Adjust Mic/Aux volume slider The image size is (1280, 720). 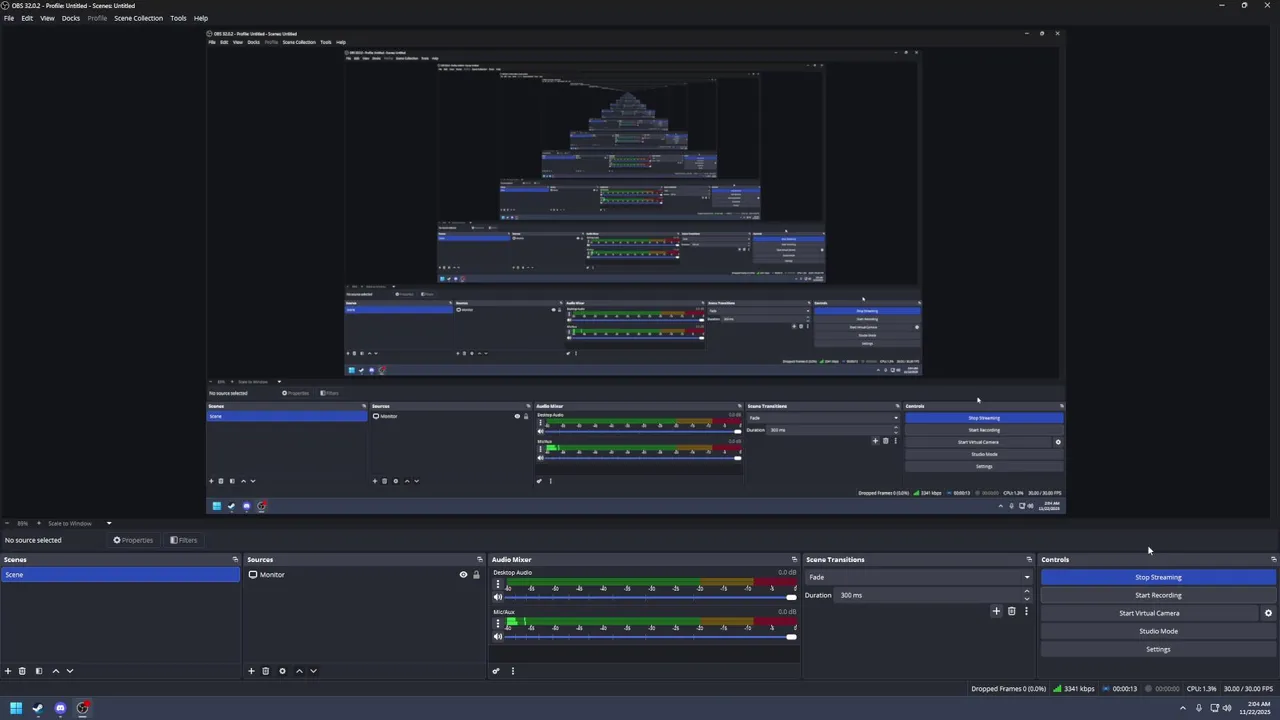[x=651, y=636]
